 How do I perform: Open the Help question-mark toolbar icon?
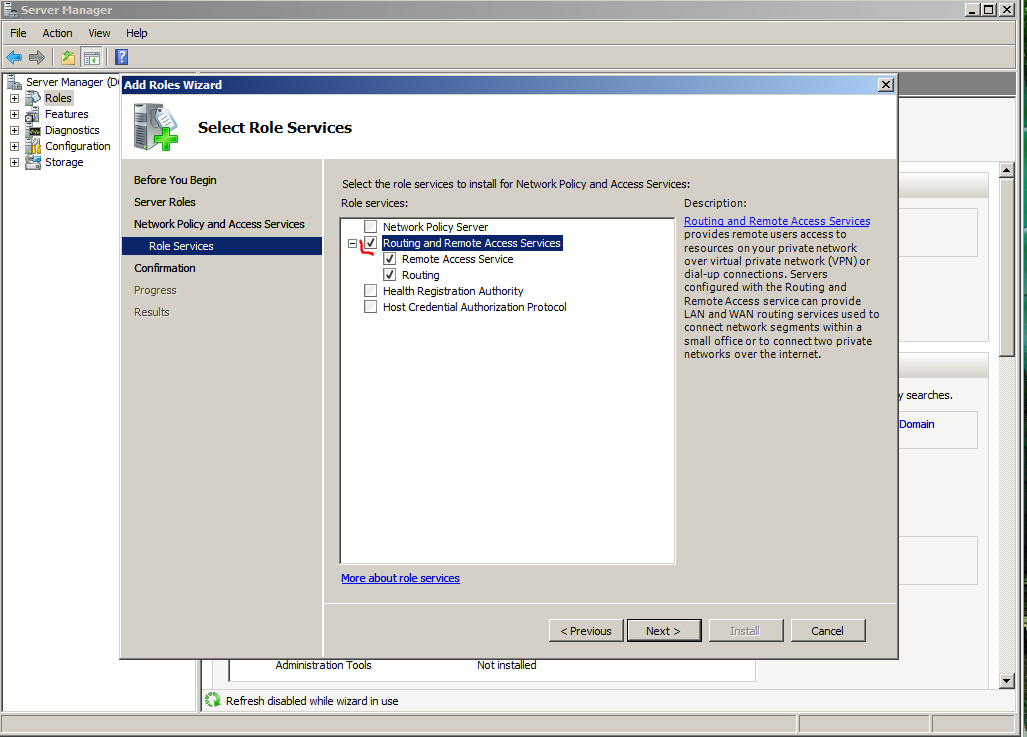(121, 58)
